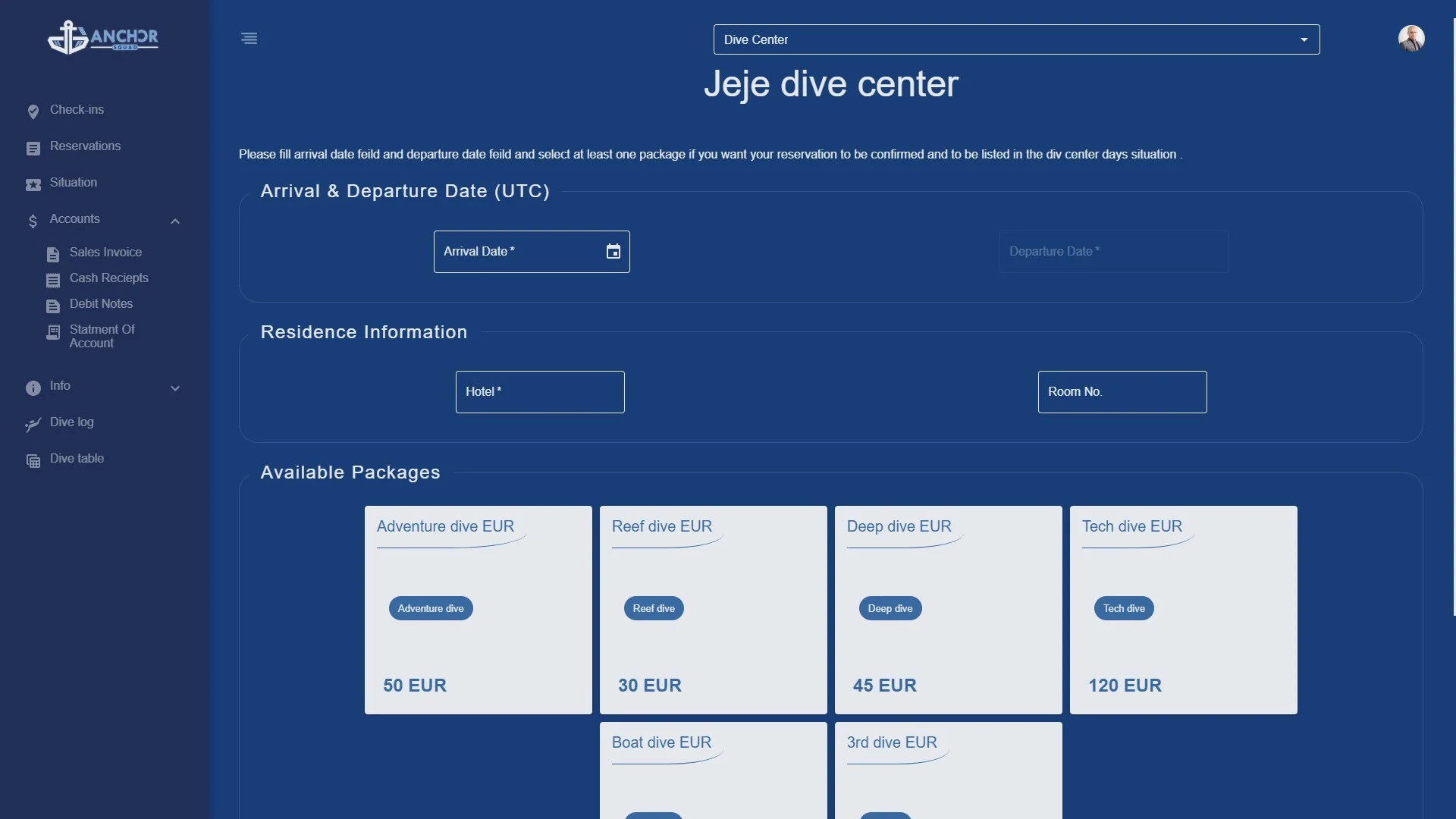Open the Check-ins section icon
Screen dimensions: 1456x819
[x=33, y=111]
